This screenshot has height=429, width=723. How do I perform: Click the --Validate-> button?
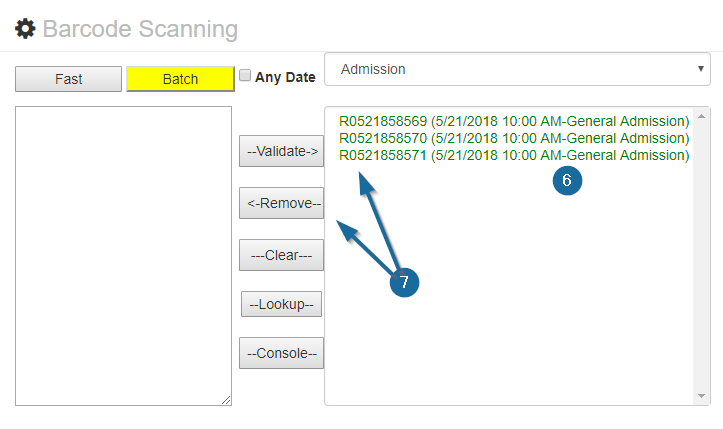(x=281, y=151)
